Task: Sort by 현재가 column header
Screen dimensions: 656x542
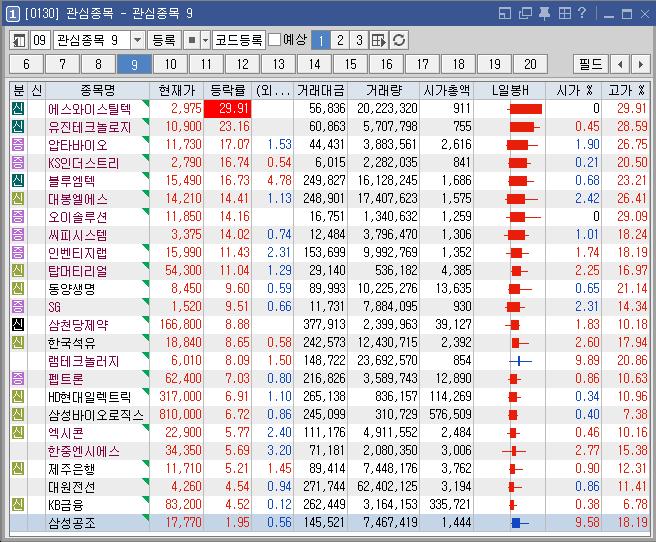Action: (x=177, y=90)
